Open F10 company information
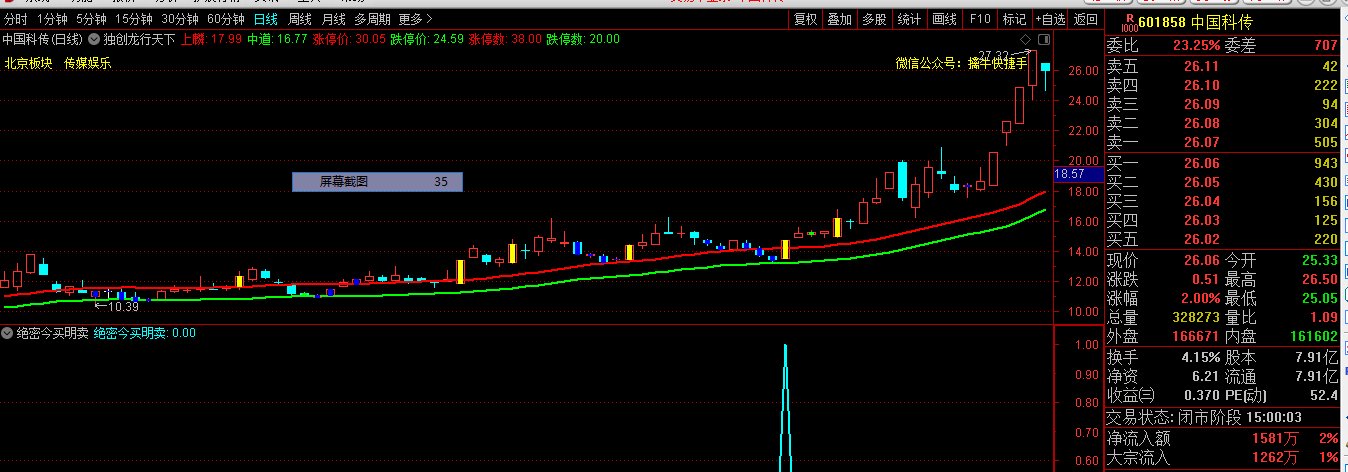The height and width of the screenshot is (472, 1348). (x=980, y=19)
